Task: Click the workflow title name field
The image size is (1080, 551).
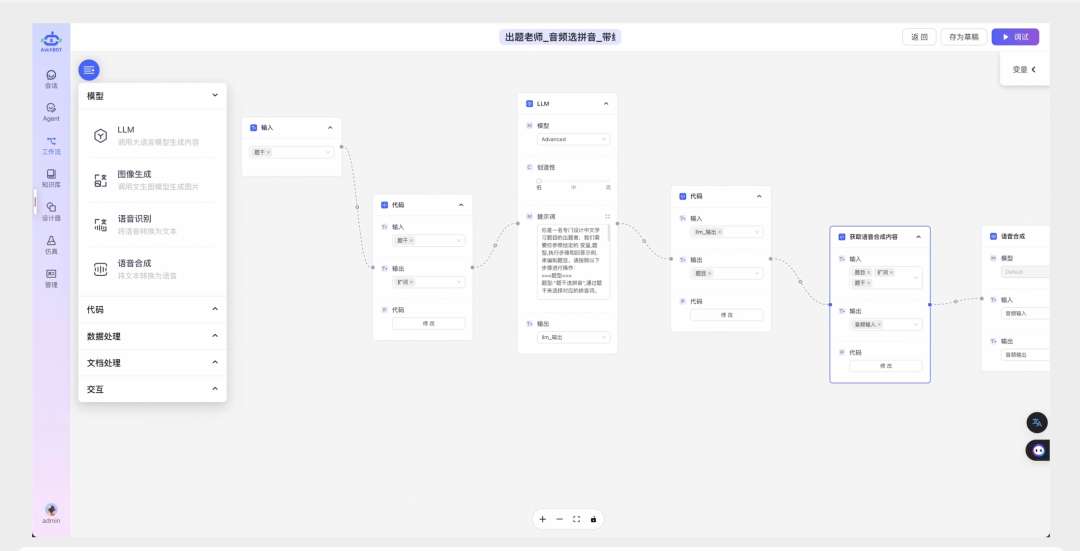Action: click(x=560, y=37)
